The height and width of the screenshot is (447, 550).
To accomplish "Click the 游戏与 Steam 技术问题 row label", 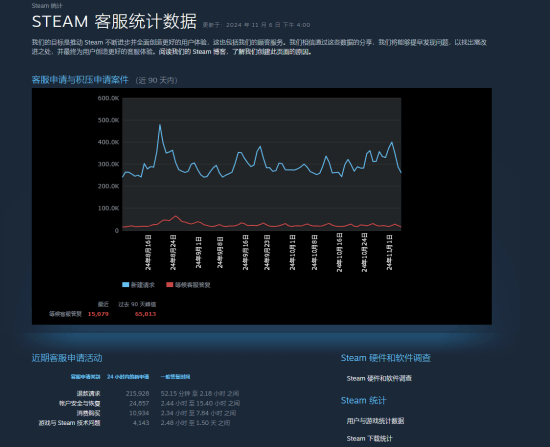I will [69, 423].
